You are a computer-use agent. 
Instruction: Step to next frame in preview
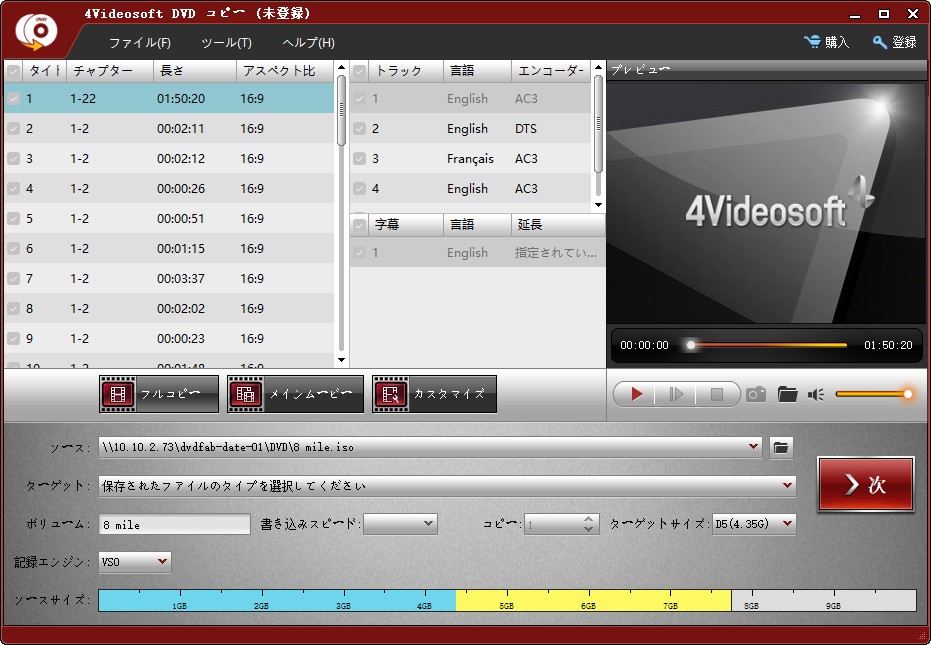point(676,394)
